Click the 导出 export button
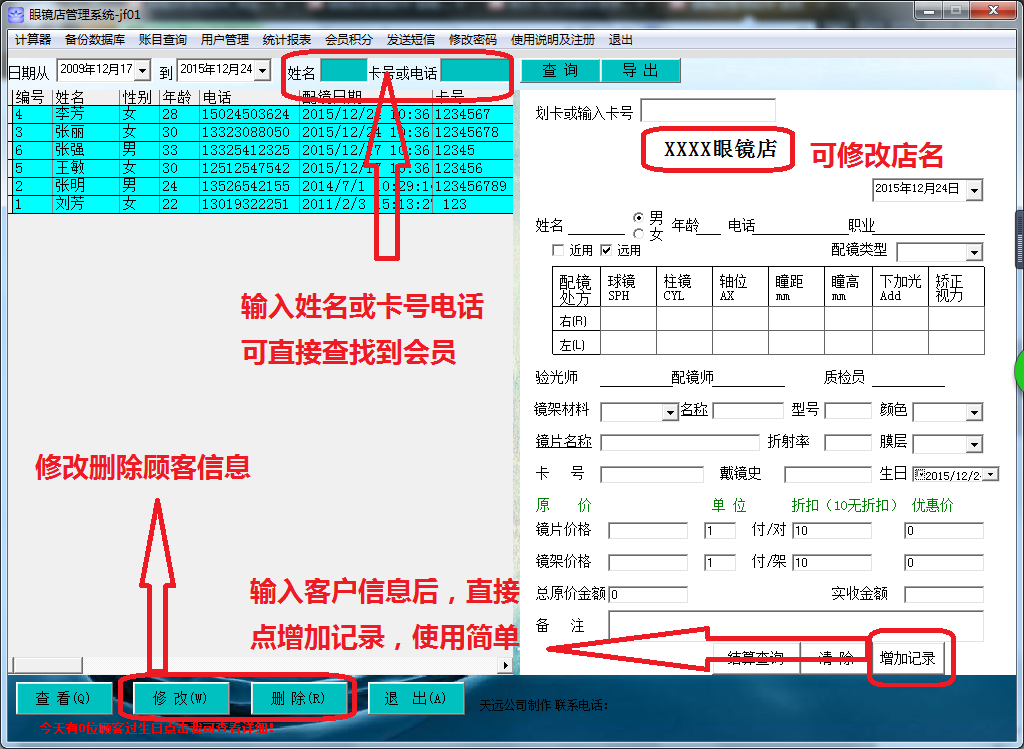The image size is (1024, 749). point(640,71)
